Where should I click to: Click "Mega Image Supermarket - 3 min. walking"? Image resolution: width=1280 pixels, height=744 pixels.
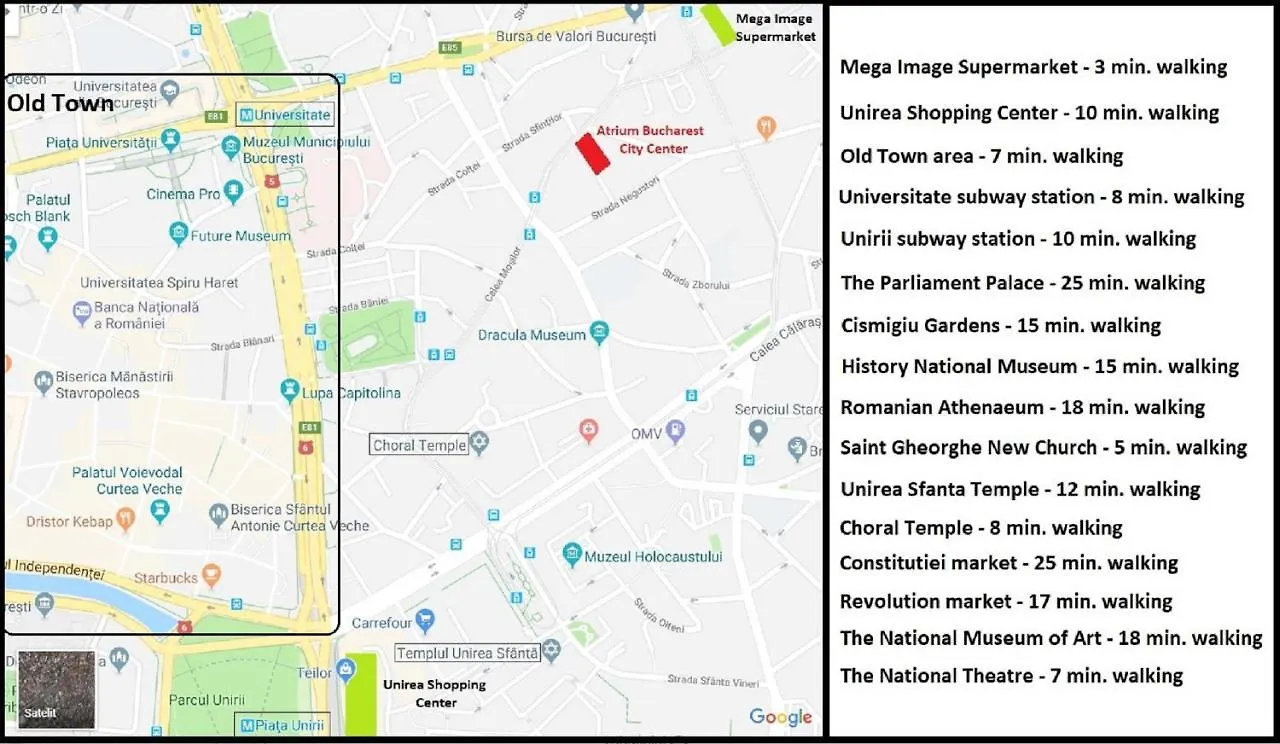pos(1033,67)
